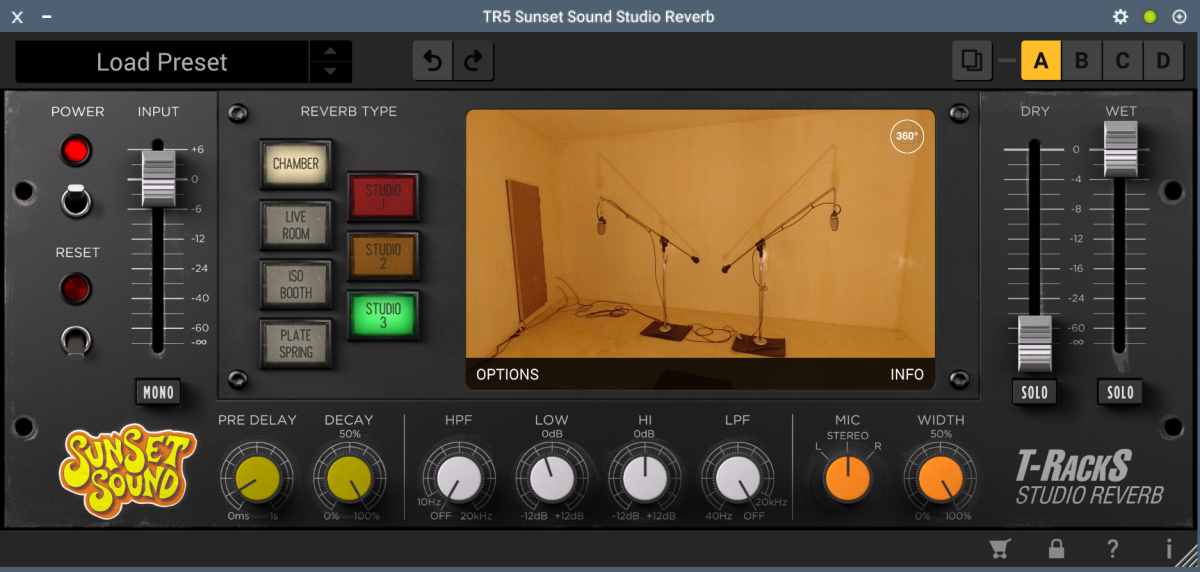
Task: Click the WIDTH 50% value
Action: coord(941,434)
